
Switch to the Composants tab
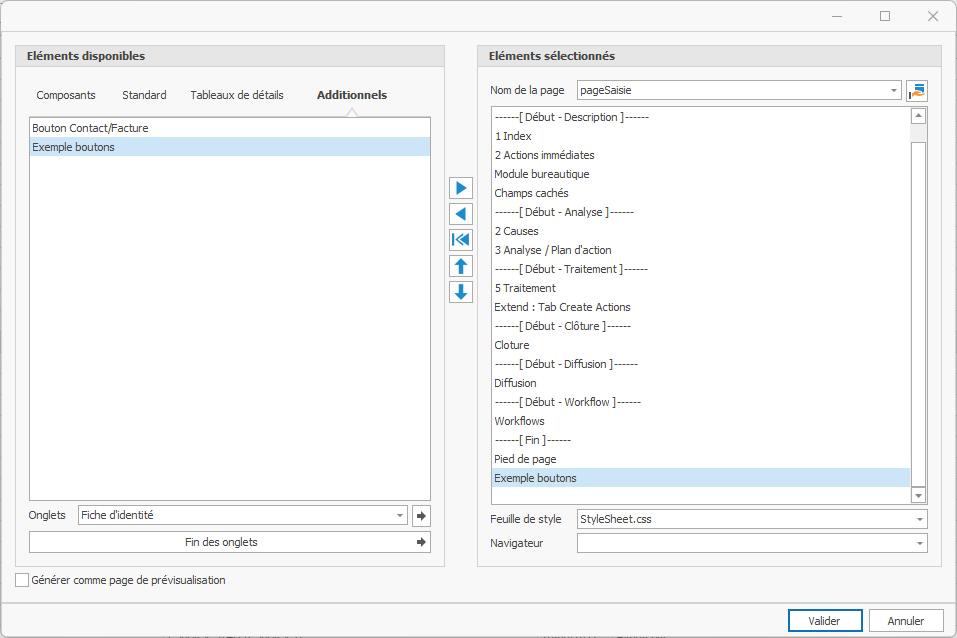(66, 95)
